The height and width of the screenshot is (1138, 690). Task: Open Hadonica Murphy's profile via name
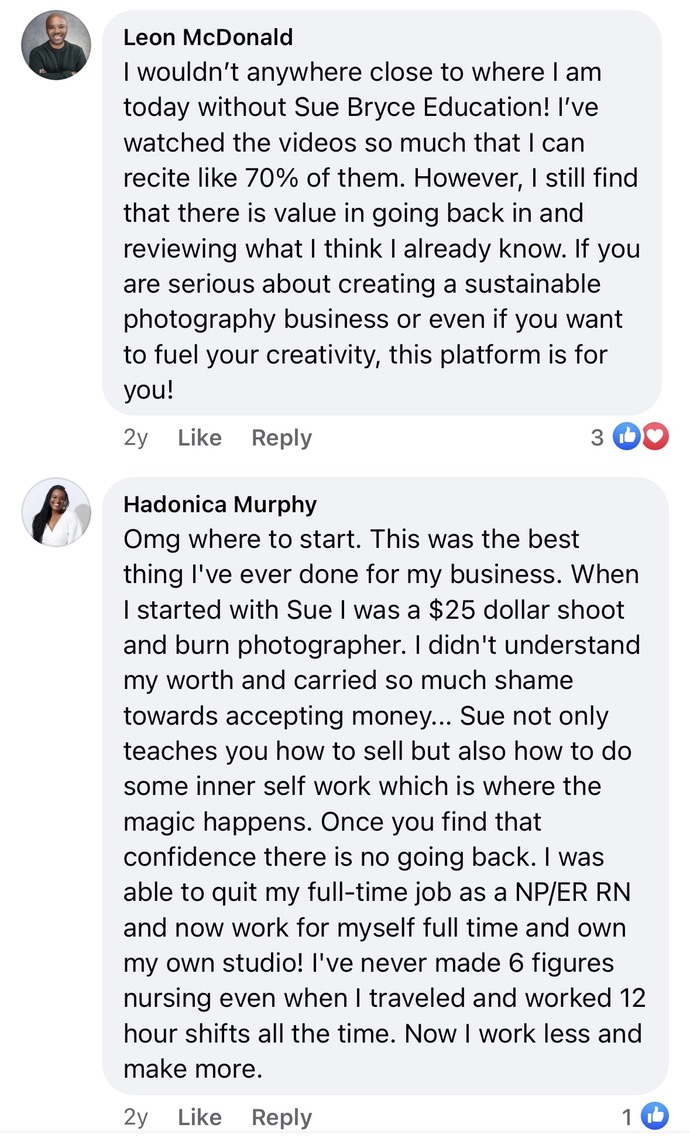219,503
